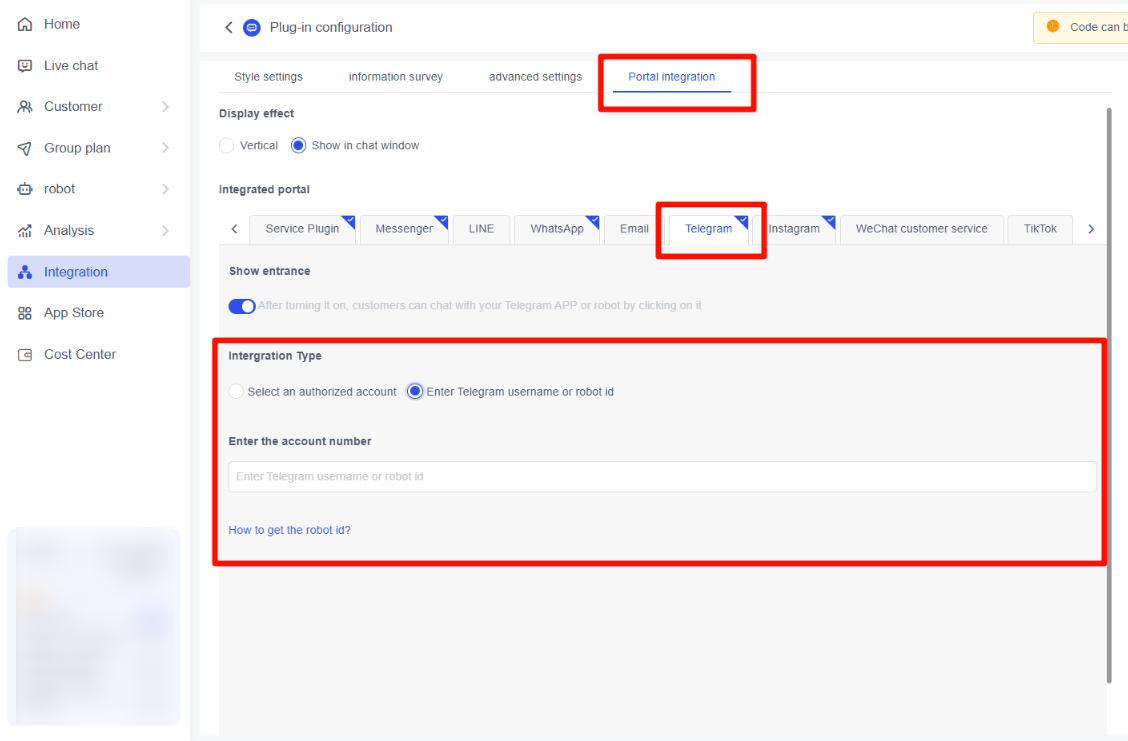Choose Select an authorized account option
This screenshot has width=1128, height=741.
[x=236, y=391]
